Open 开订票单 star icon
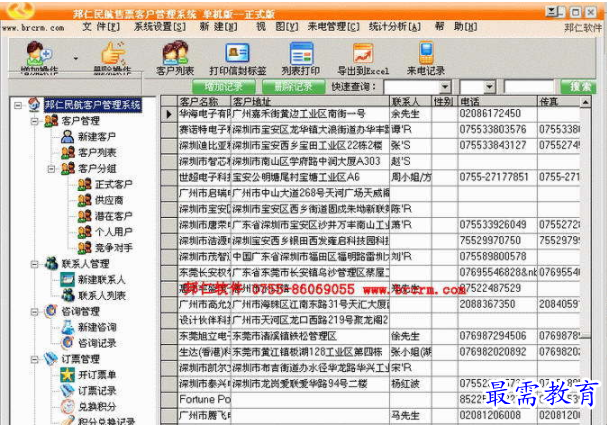This screenshot has height=425, width=607. pyautogui.click(x=67, y=374)
